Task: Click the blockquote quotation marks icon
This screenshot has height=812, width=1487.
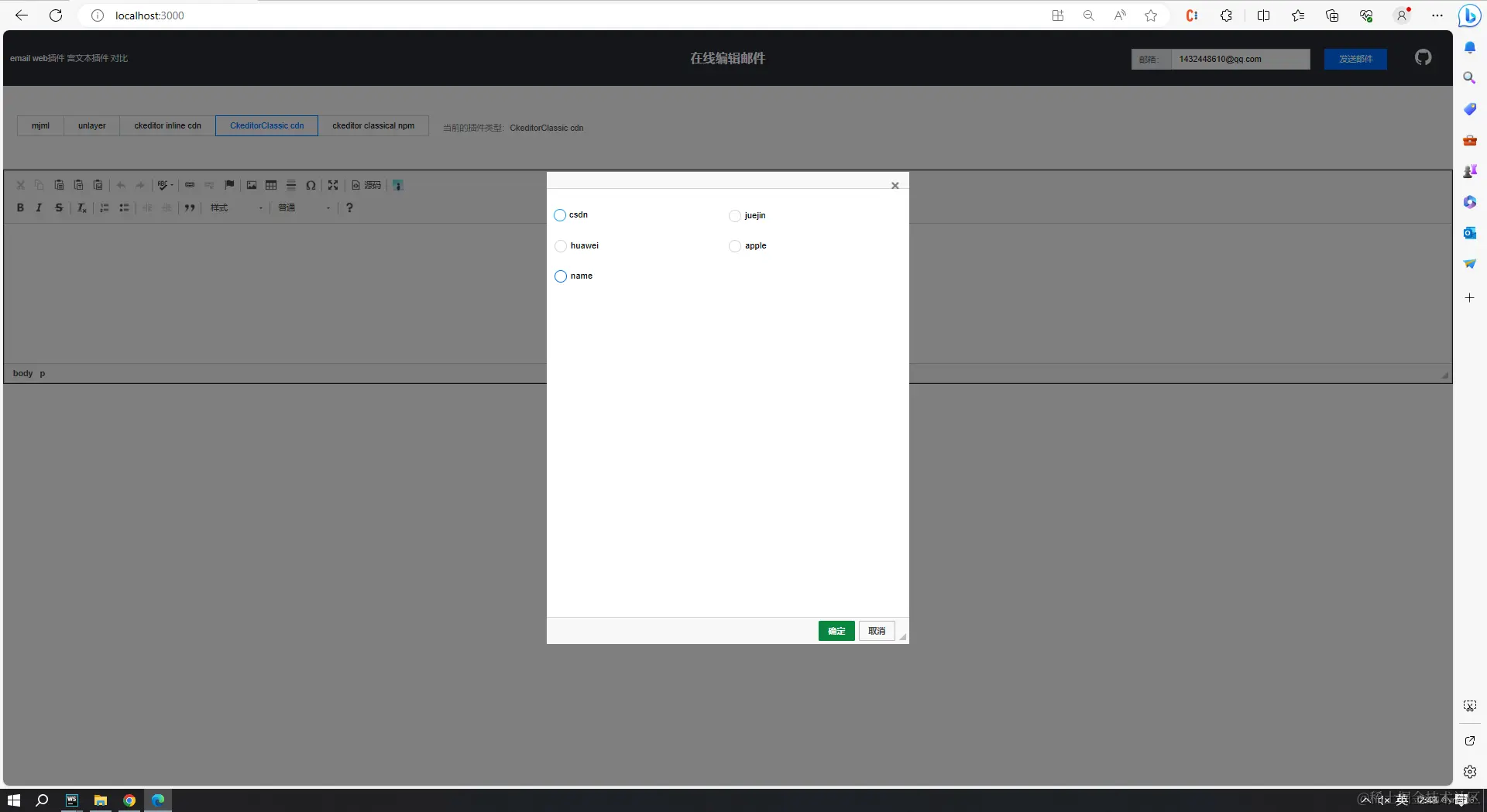Action: (190, 207)
